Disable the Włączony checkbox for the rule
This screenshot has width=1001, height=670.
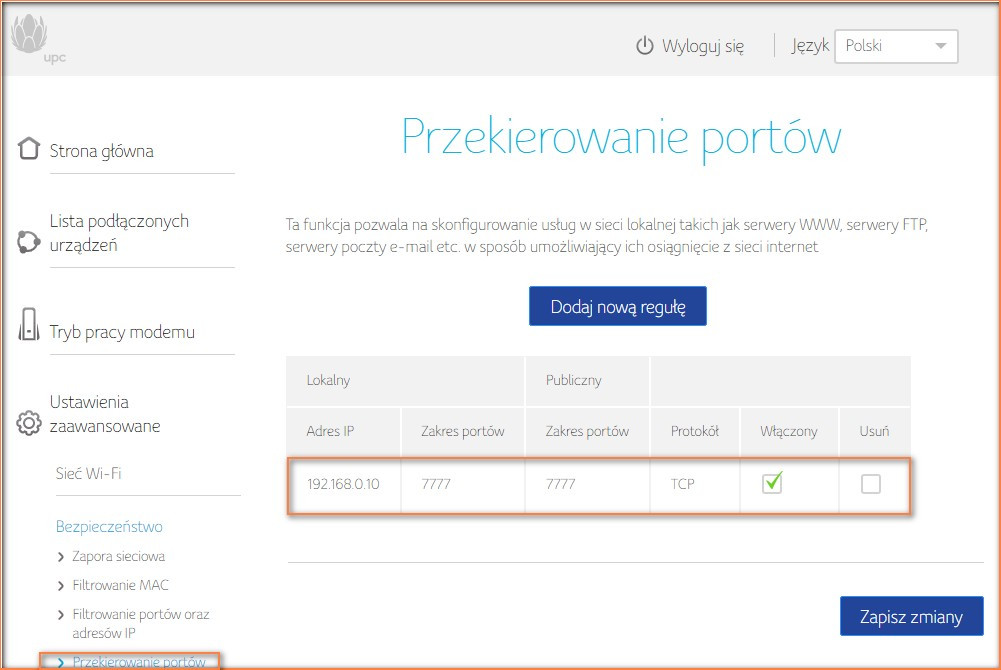774,483
